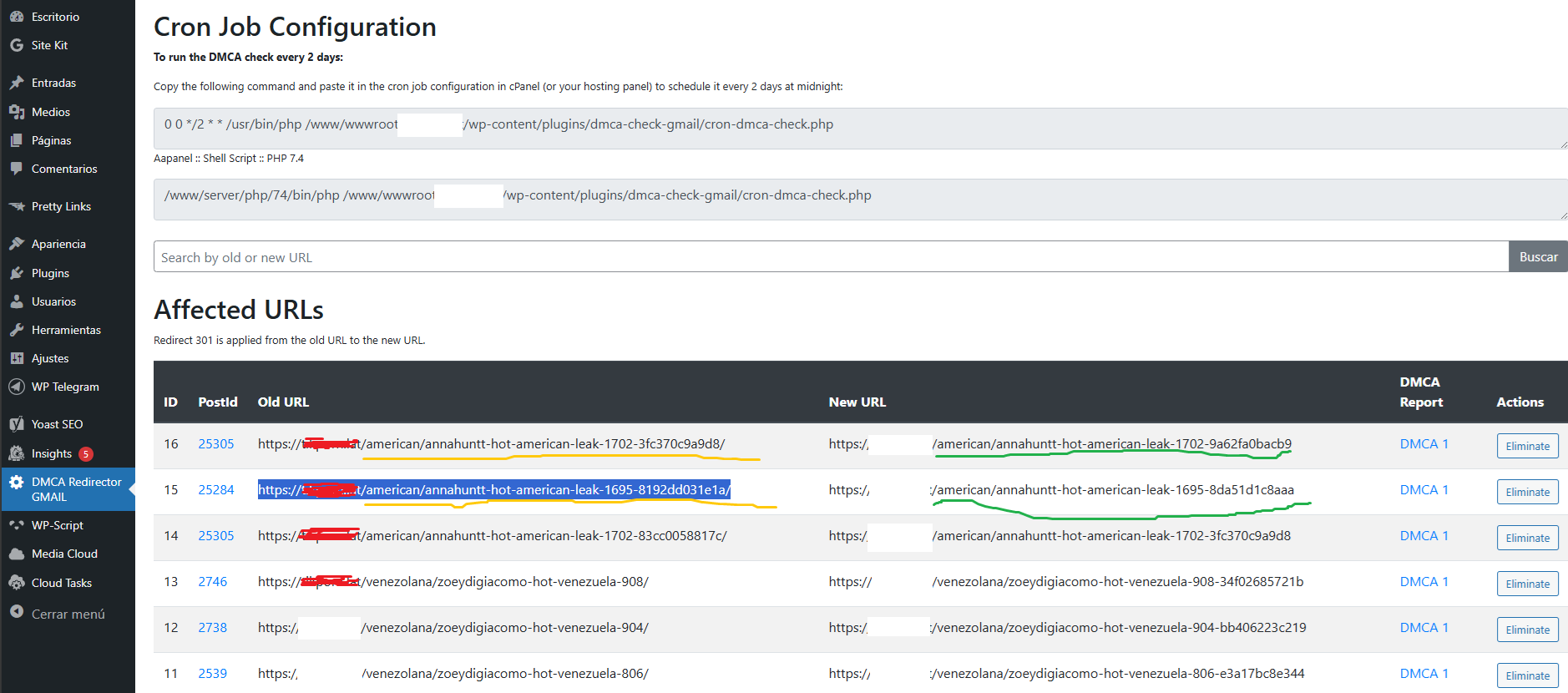Open PostId link 25284
This screenshot has height=693, width=1568.
(215, 489)
